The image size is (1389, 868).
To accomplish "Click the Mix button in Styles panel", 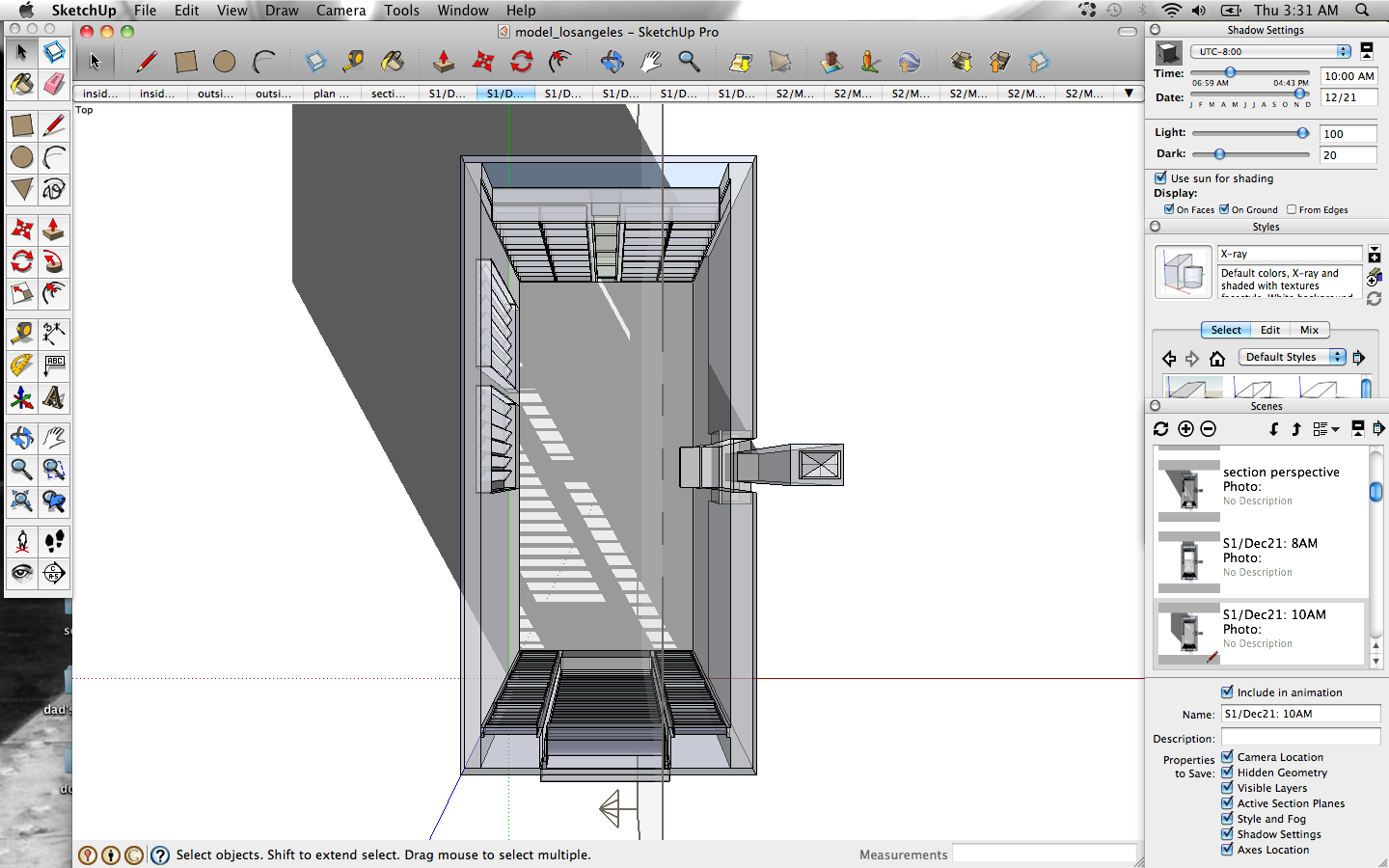I will pos(1309,330).
